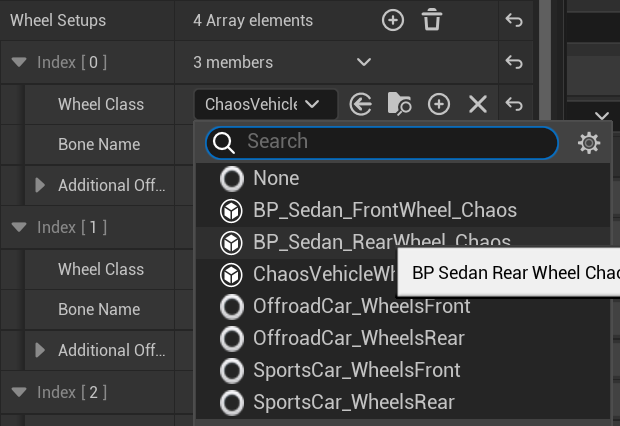Choose None from the class list
The height and width of the screenshot is (426, 620).
click(x=275, y=178)
